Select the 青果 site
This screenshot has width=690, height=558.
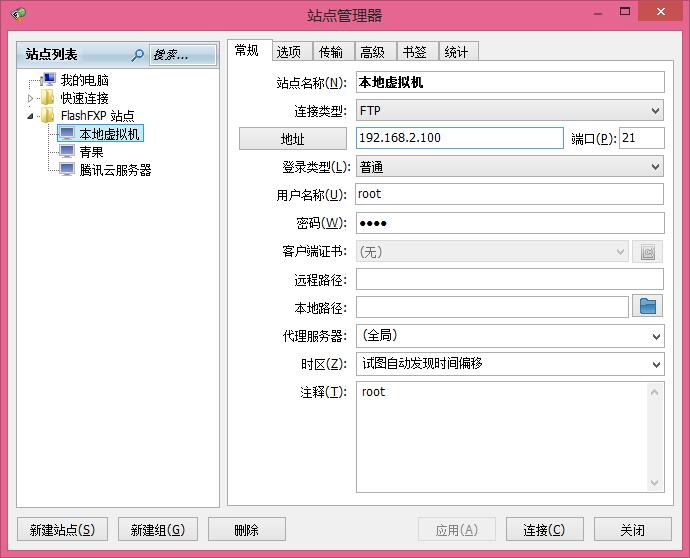point(92,152)
